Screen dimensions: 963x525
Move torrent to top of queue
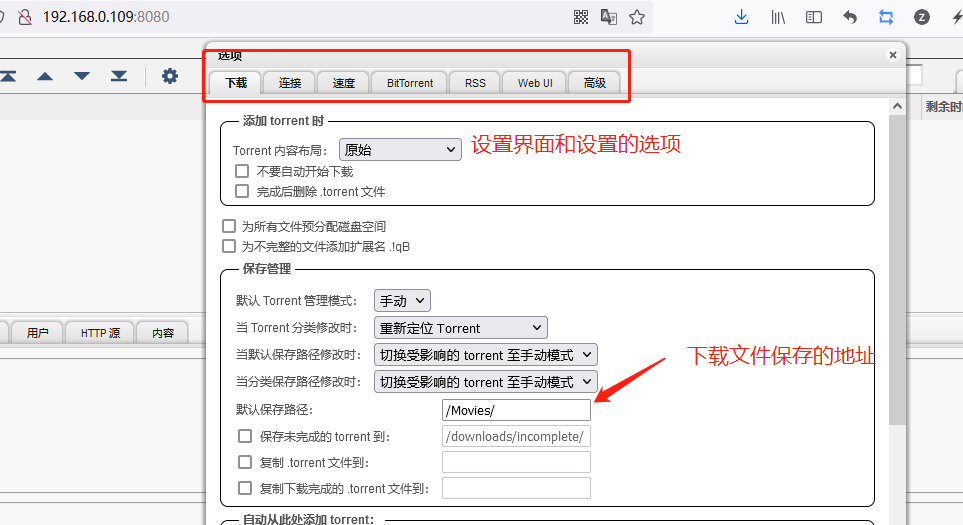[8, 76]
